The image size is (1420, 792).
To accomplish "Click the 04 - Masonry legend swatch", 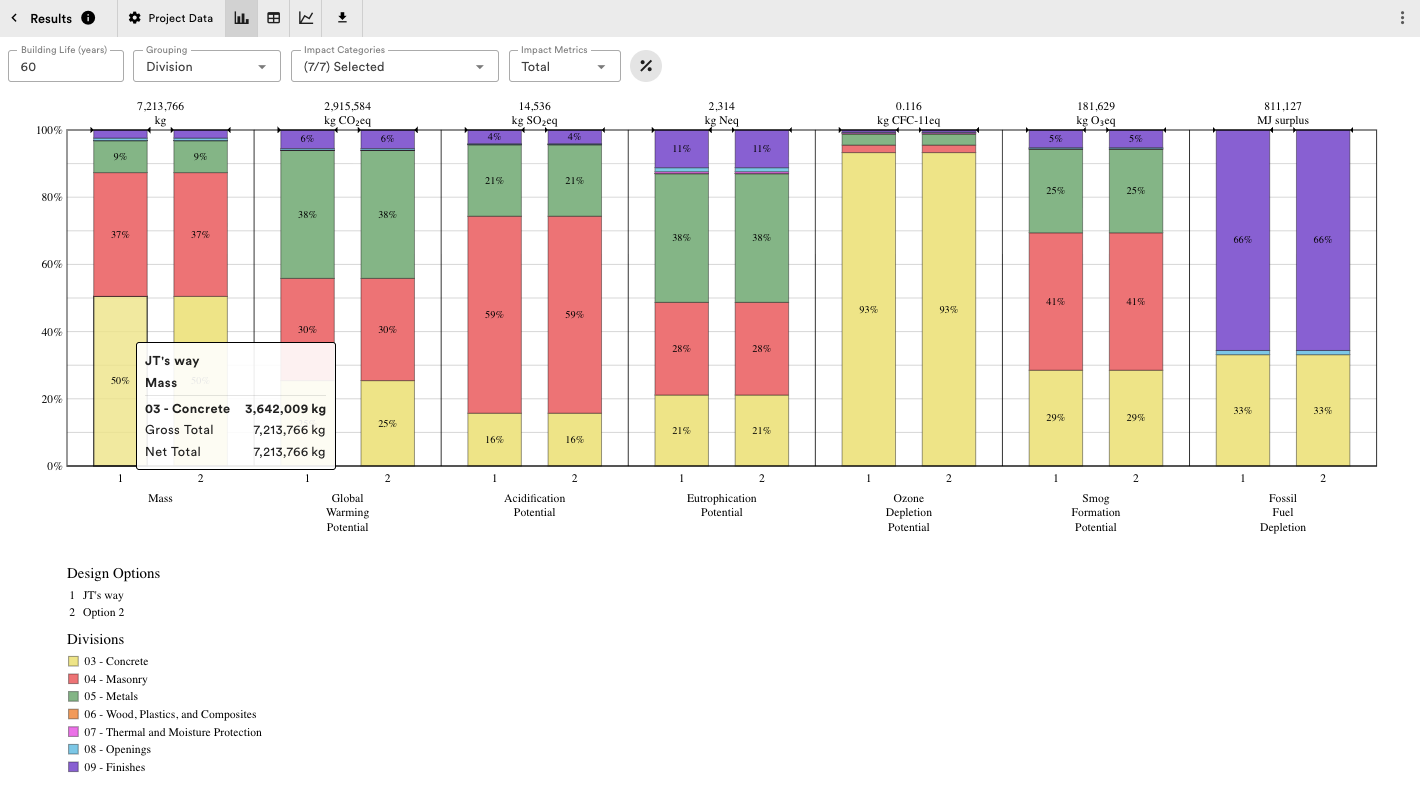I will (73, 679).
